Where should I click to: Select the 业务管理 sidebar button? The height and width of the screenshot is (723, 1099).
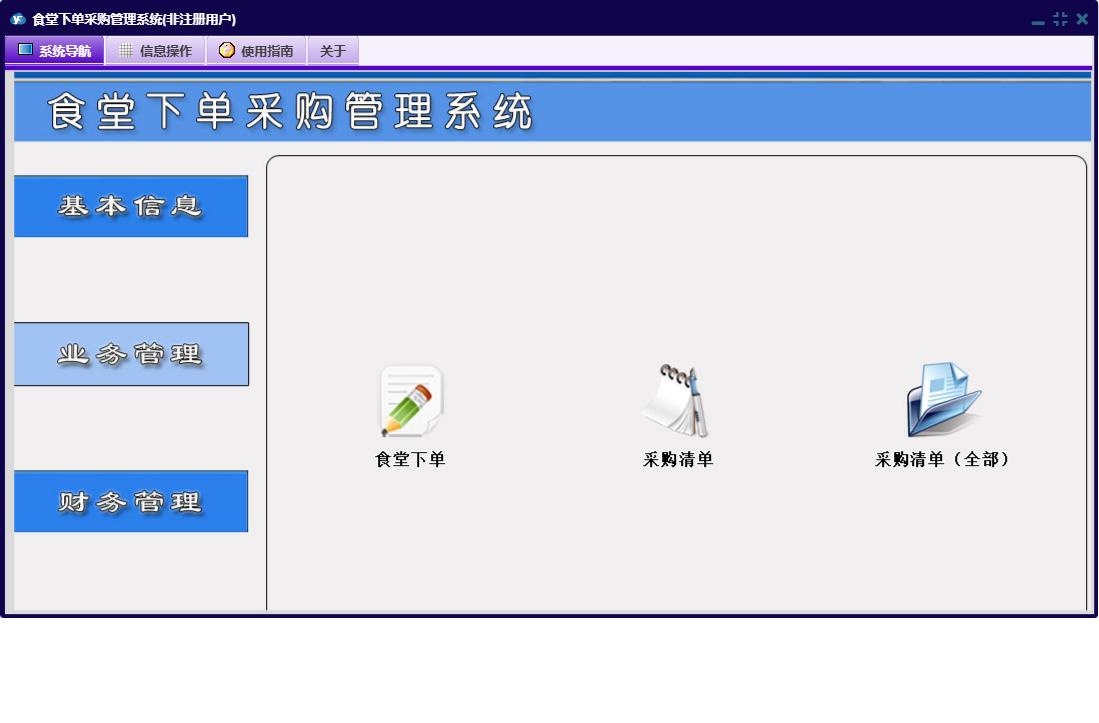pos(131,354)
